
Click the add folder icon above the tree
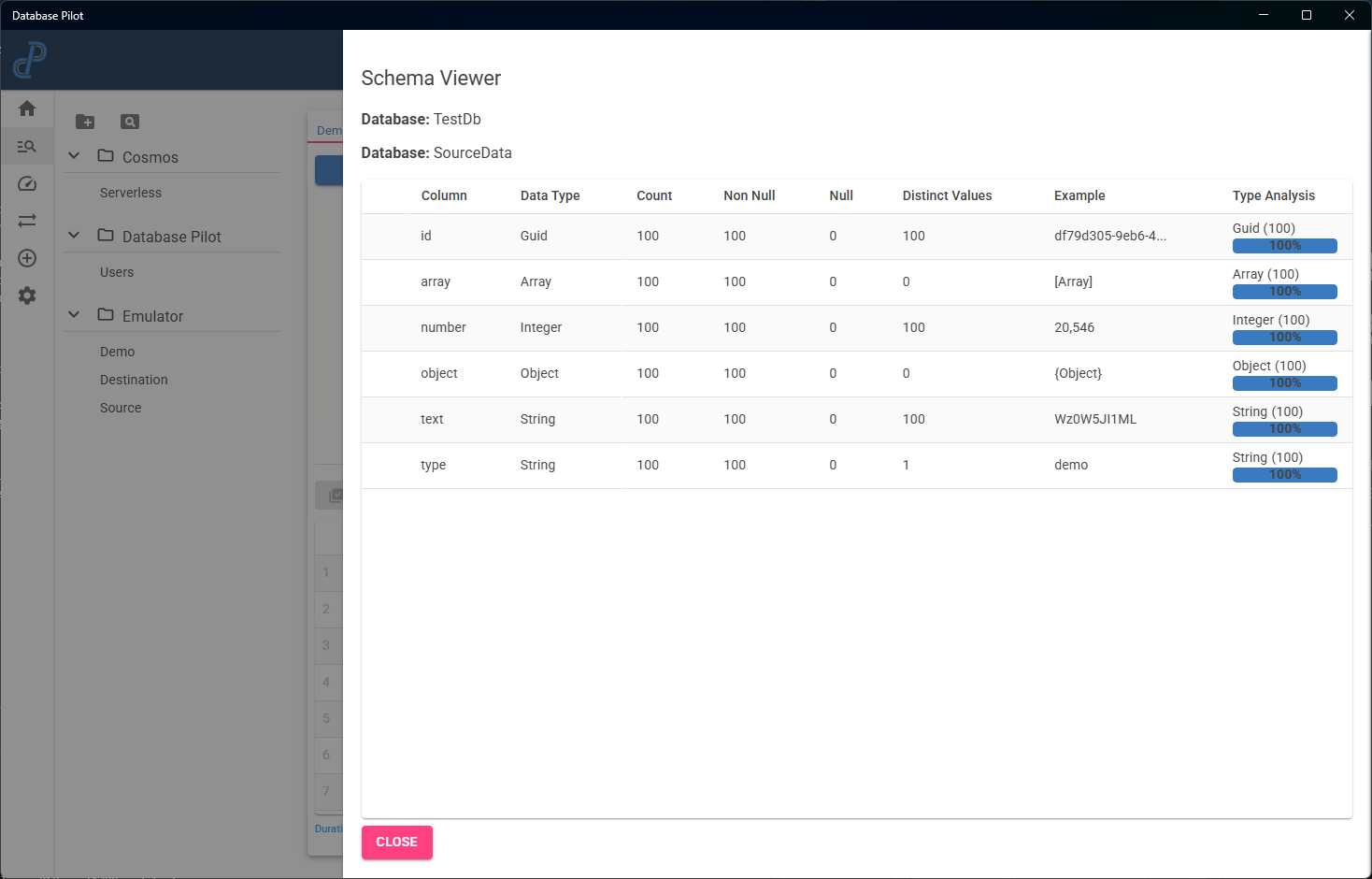pyautogui.click(x=85, y=122)
